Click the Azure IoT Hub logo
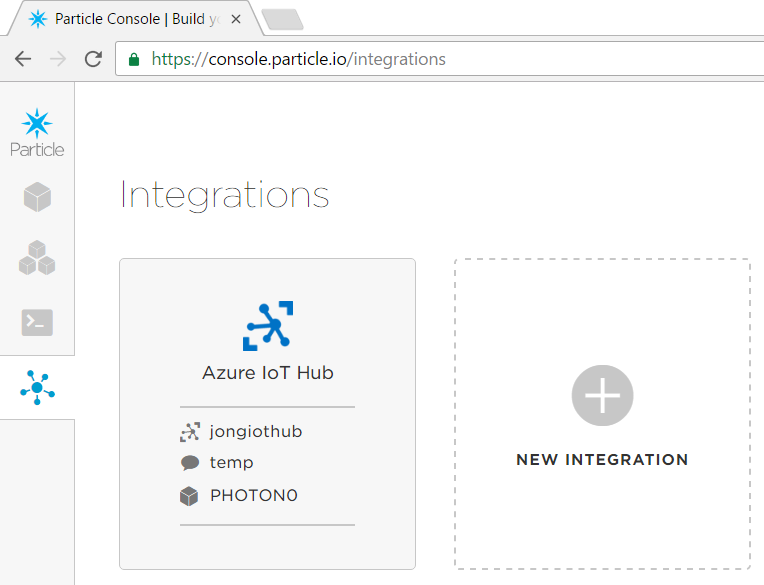Viewport: 764px width, 585px height. (x=267, y=326)
